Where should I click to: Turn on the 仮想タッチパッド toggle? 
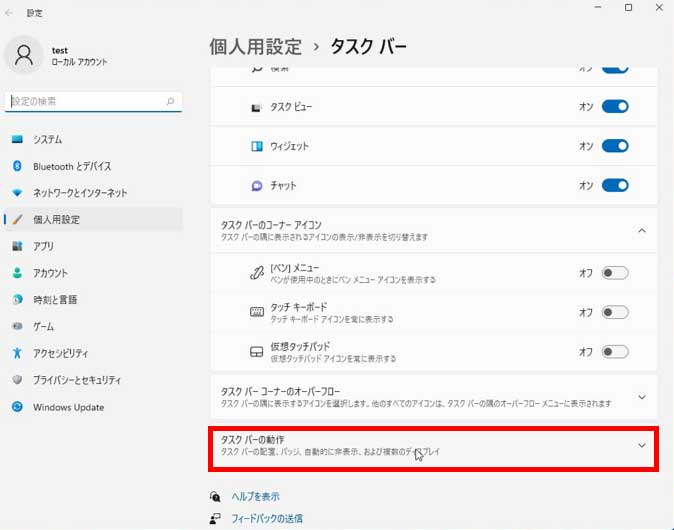click(x=614, y=351)
